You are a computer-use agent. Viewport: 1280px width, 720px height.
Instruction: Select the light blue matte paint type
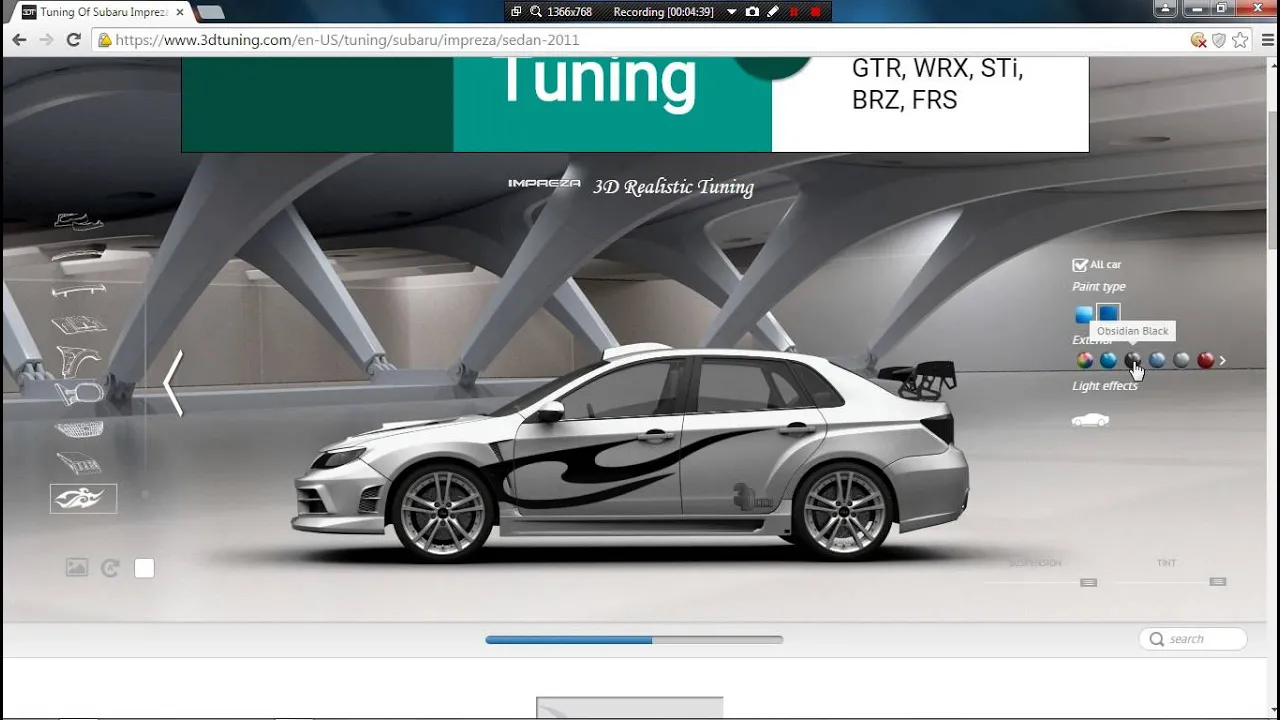pos(1083,314)
